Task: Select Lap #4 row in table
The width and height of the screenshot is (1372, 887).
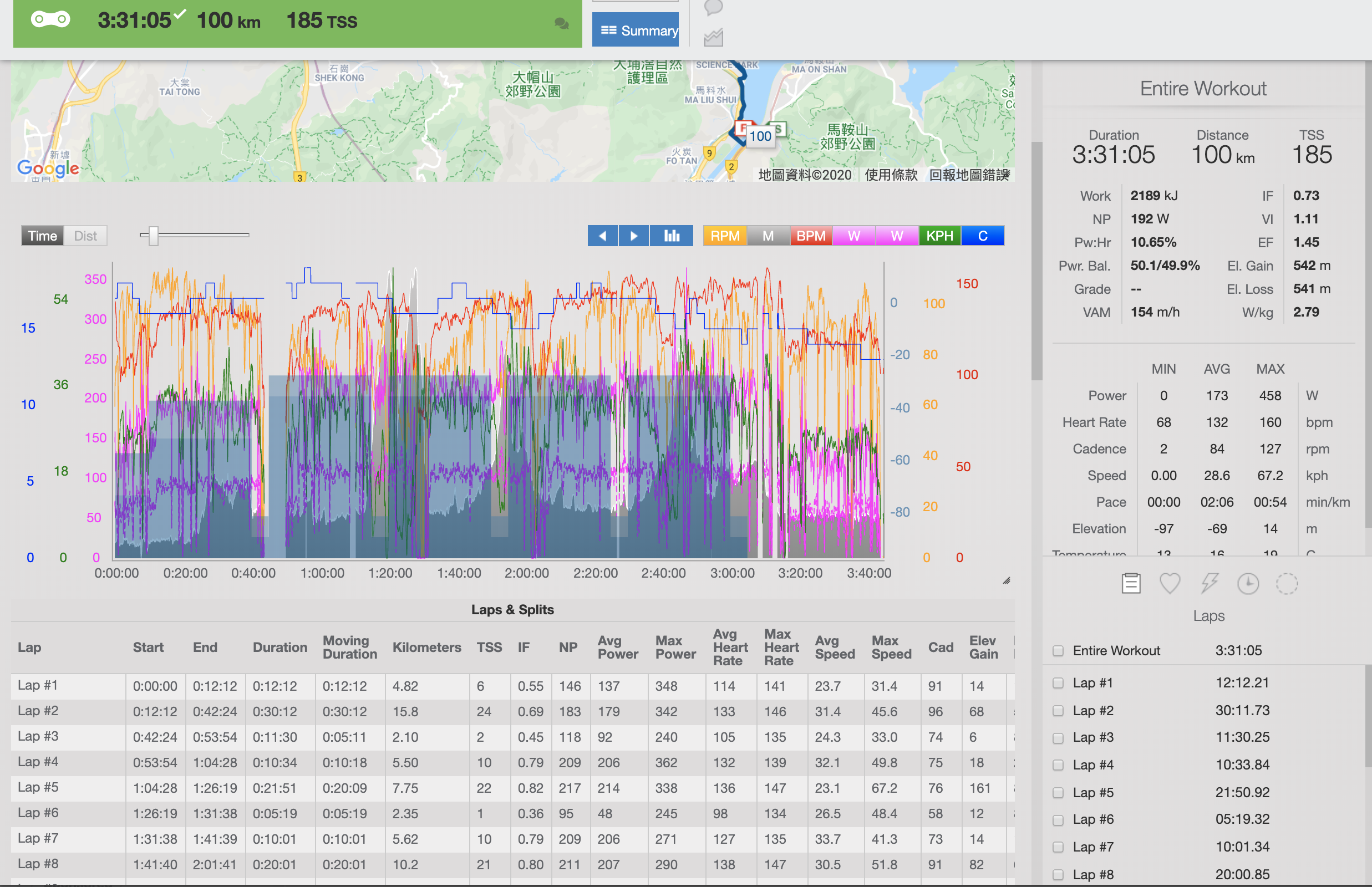Action: click(38, 762)
